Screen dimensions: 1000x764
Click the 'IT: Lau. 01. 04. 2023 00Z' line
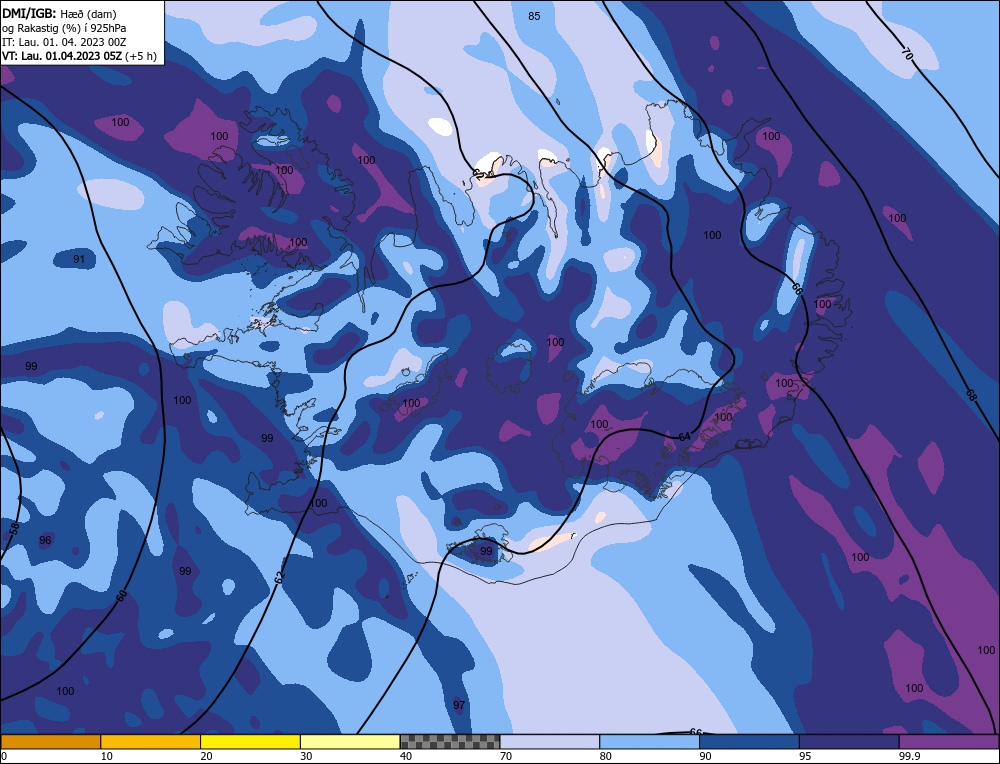coord(64,42)
